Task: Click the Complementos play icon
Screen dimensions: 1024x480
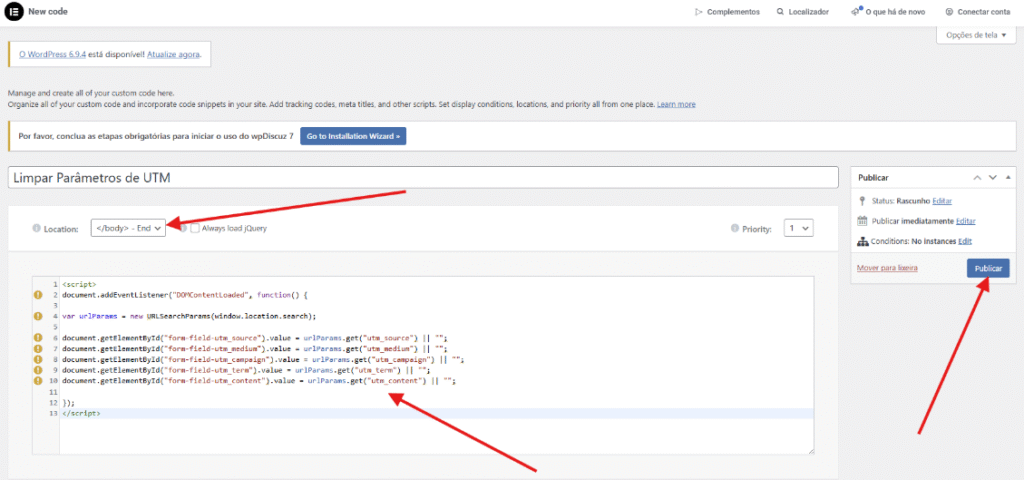Action: pyautogui.click(x=698, y=12)
